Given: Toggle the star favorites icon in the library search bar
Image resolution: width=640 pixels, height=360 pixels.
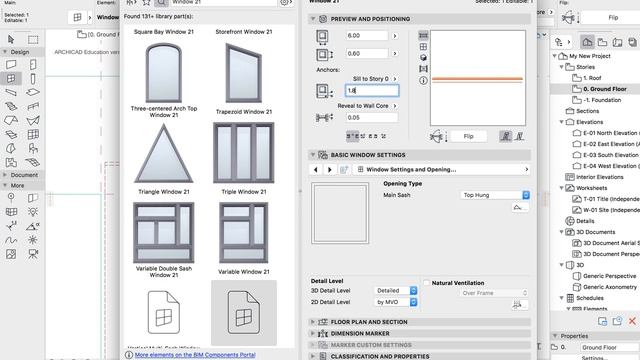Looking at the screenshot, I should tap(146, 2).
